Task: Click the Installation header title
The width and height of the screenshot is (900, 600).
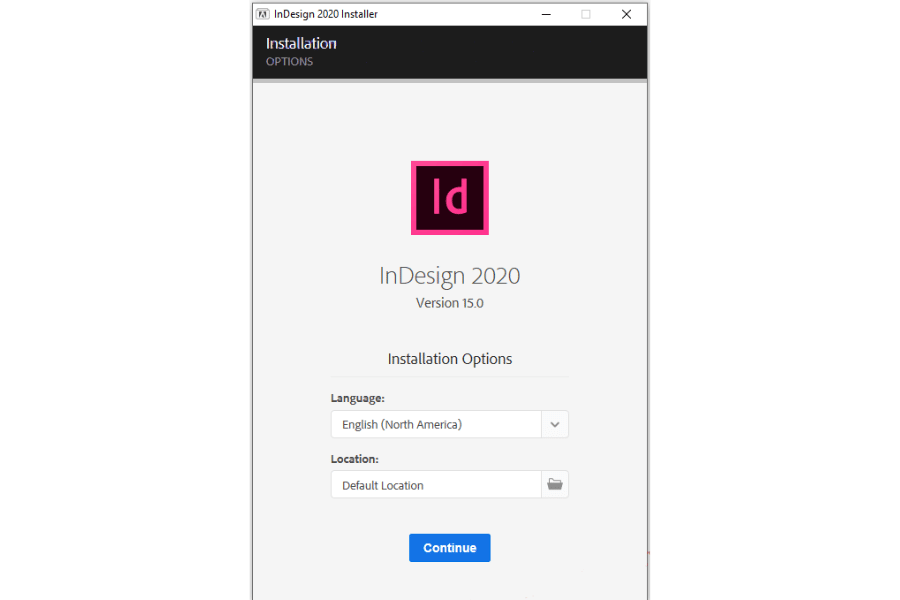Action: click(x=301, y=43)
